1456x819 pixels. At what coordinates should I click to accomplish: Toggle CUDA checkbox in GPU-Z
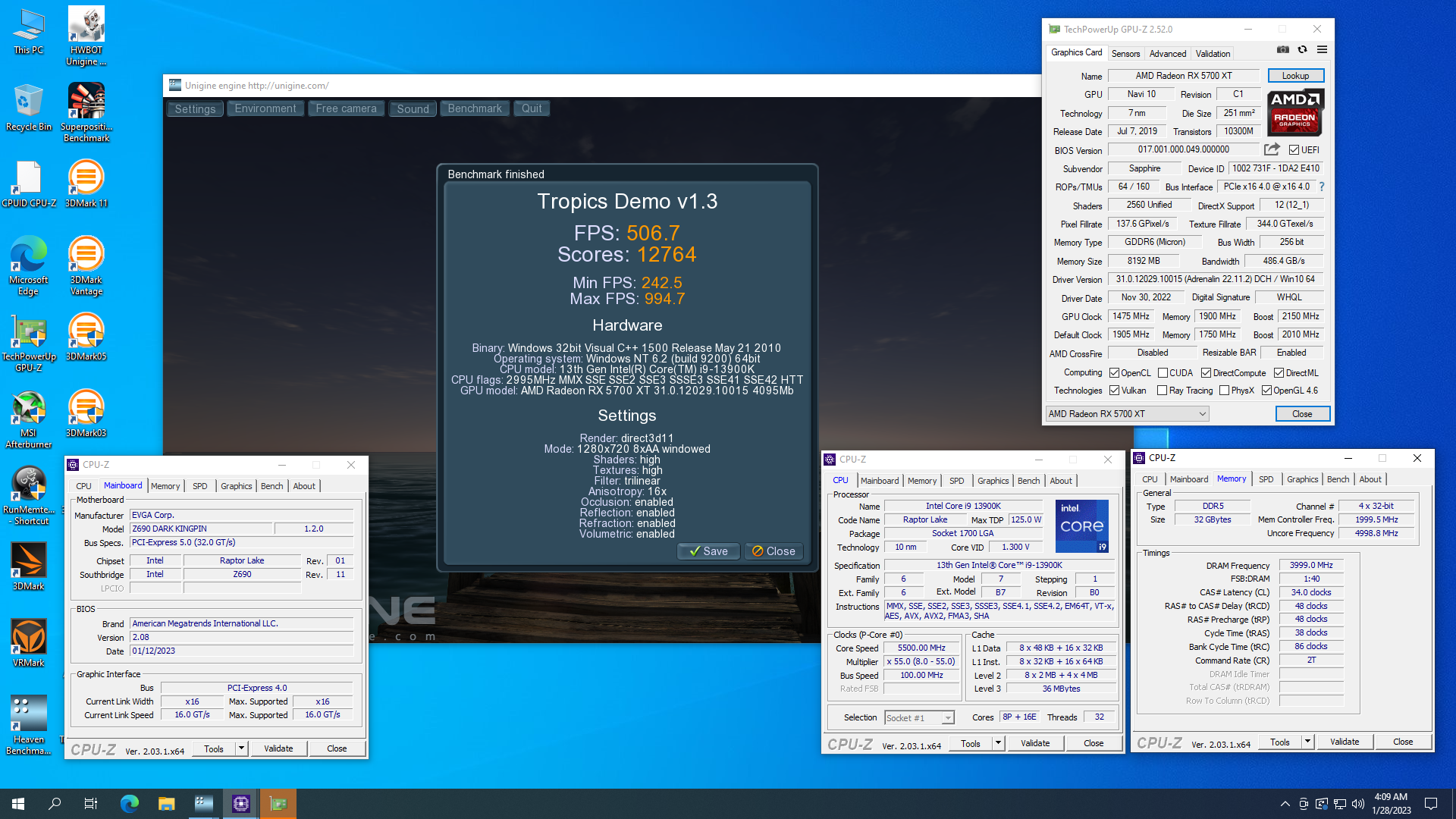[1163, 373]
